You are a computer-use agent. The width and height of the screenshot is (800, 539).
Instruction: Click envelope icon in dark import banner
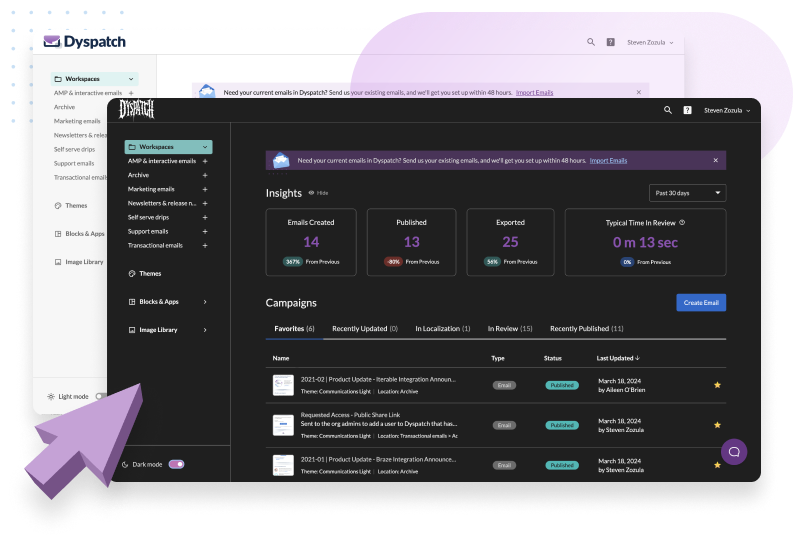click(x=281, y=160)
